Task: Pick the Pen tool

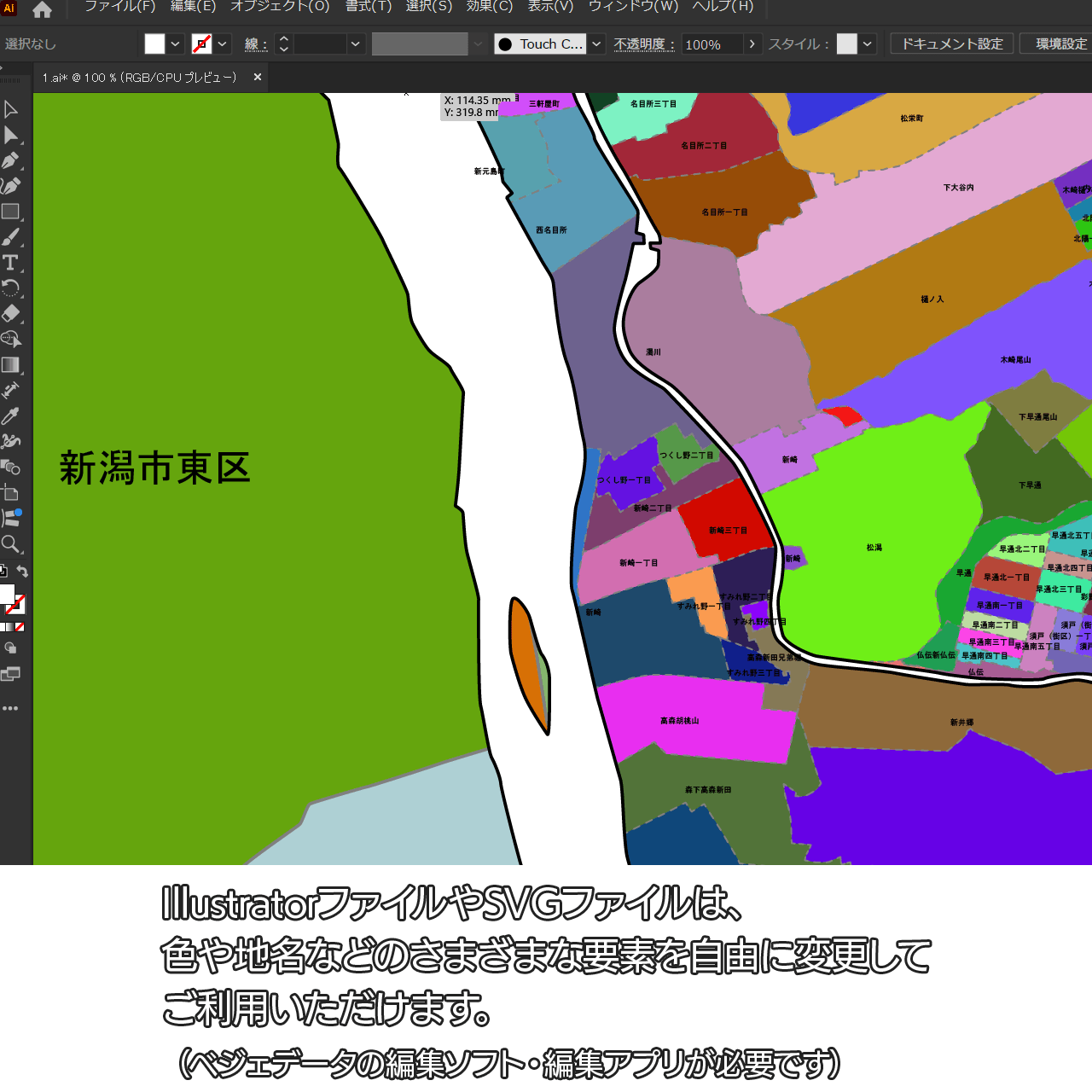Action: (11, 160)
